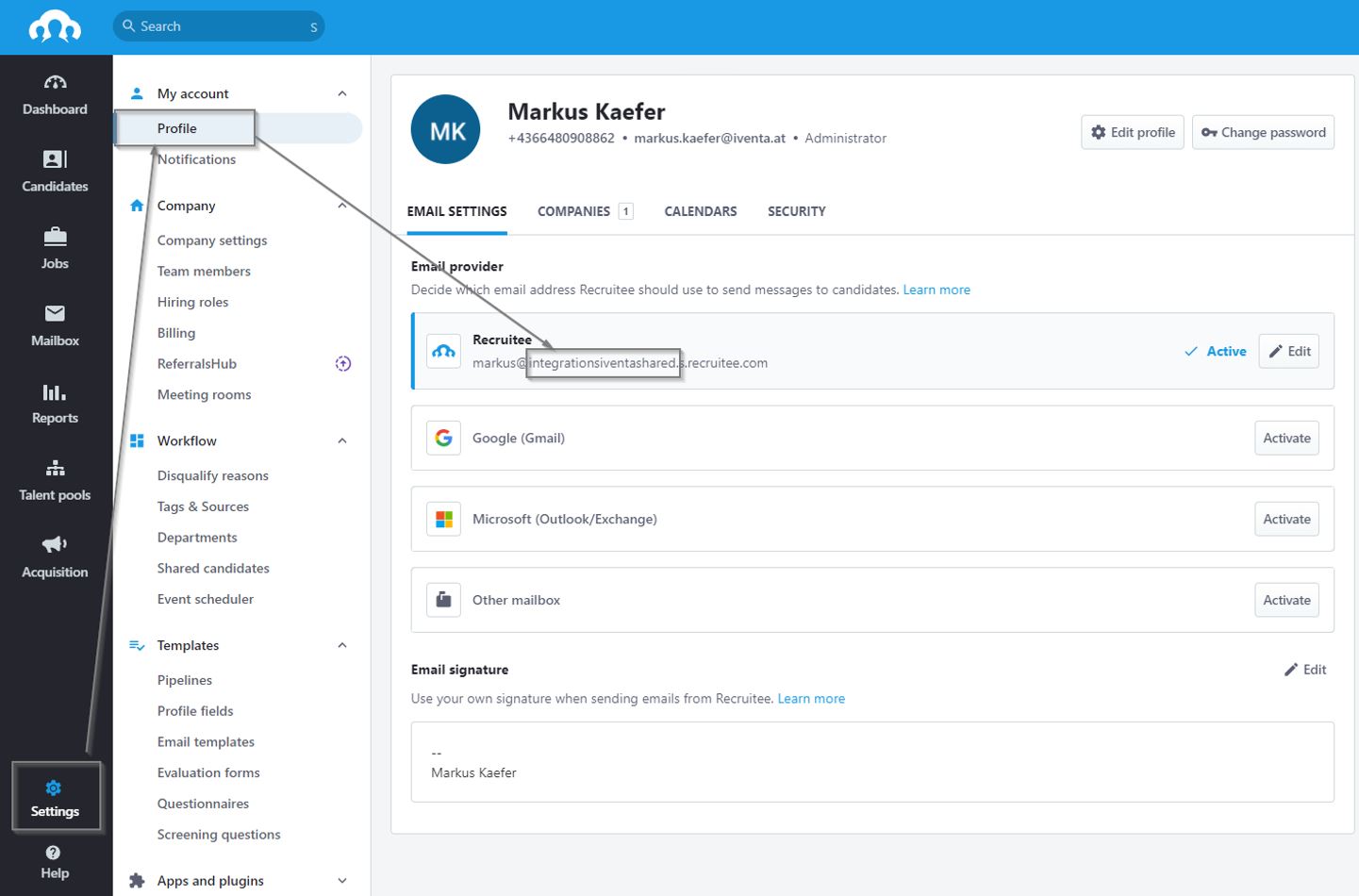Click the Workflow grid icon
The width and height of the screenshot is (1359, 896).
click(137, 440)
